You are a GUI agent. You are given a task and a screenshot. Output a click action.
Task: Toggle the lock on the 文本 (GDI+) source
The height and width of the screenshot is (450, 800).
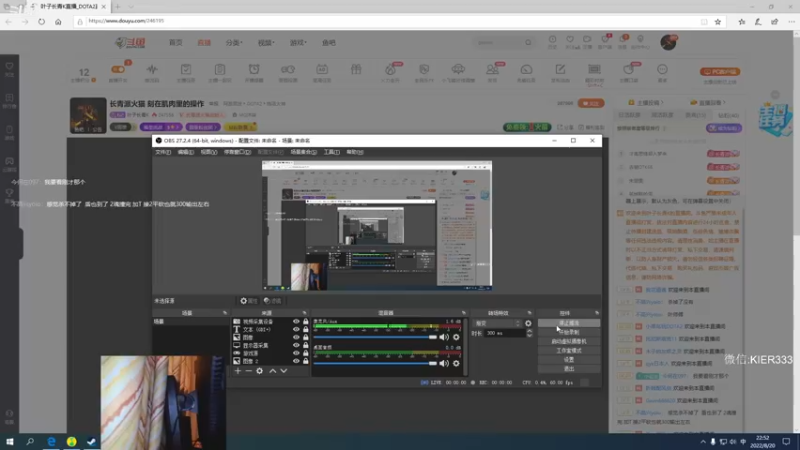(x=306, y=330)
